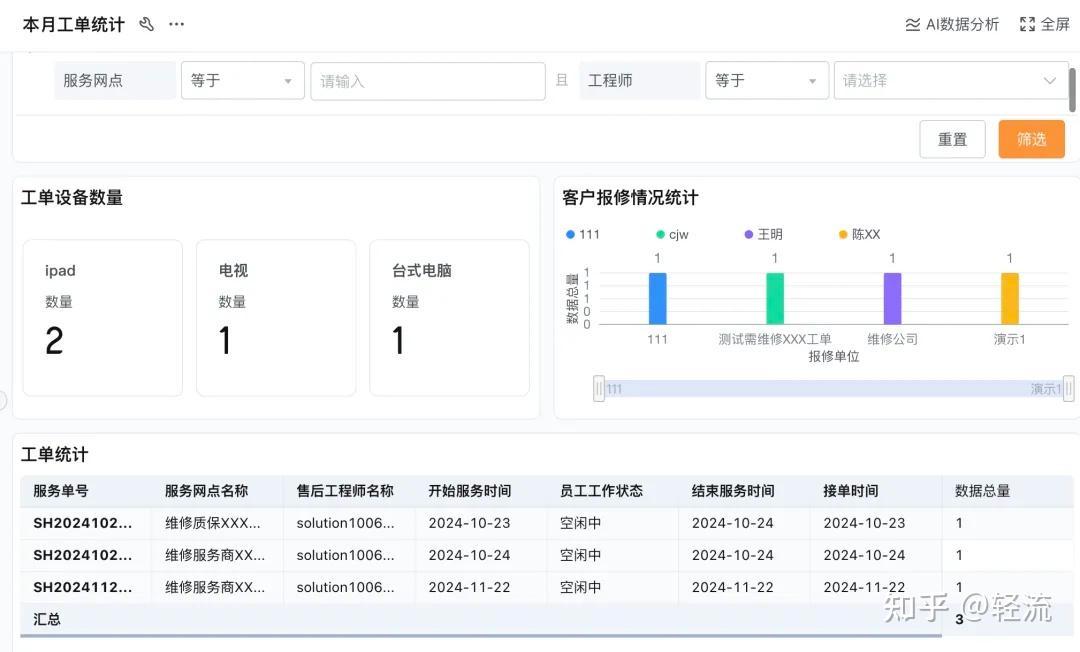Switch to 全屏 fullscreen mode
This screenshot has width=1080, height=652.
(1045, 24)
